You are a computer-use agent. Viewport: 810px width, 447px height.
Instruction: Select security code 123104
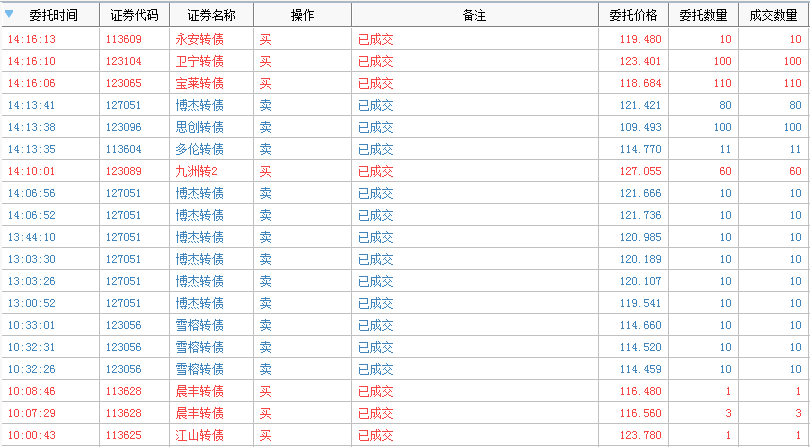tap(123, 61)
